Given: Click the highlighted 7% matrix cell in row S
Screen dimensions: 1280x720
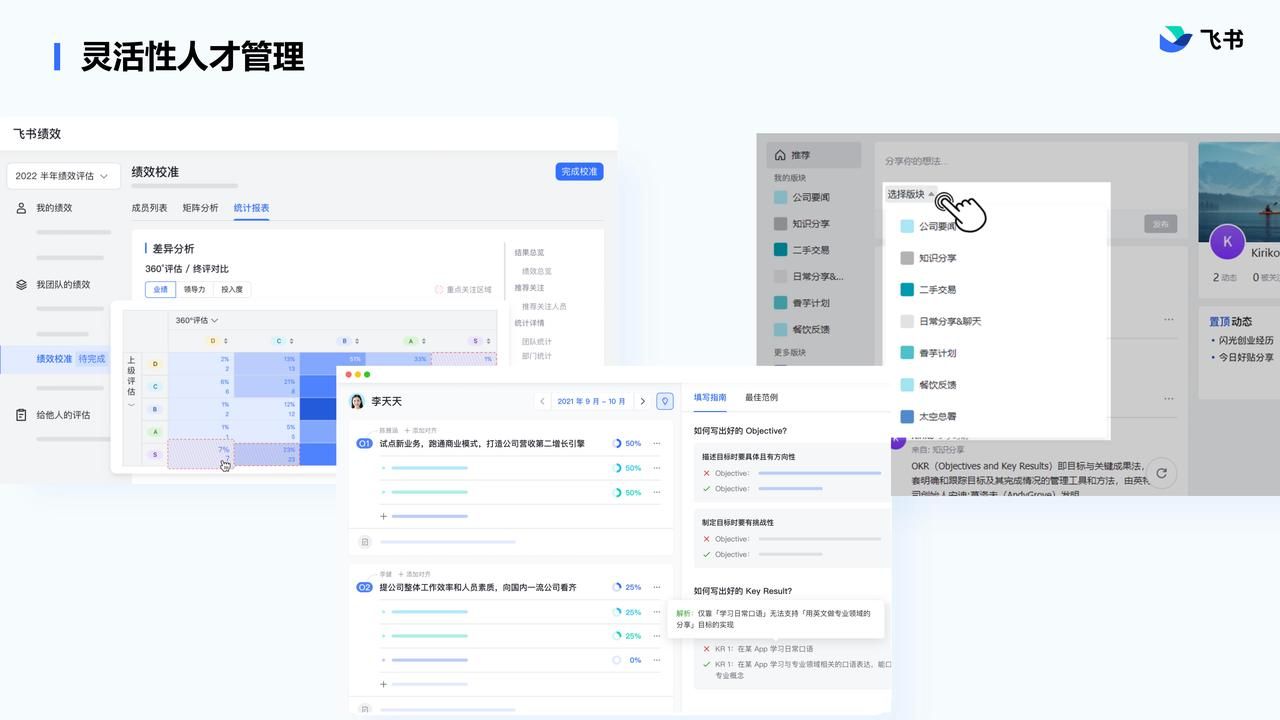Looking at the screenshot, I should point(200,454).
